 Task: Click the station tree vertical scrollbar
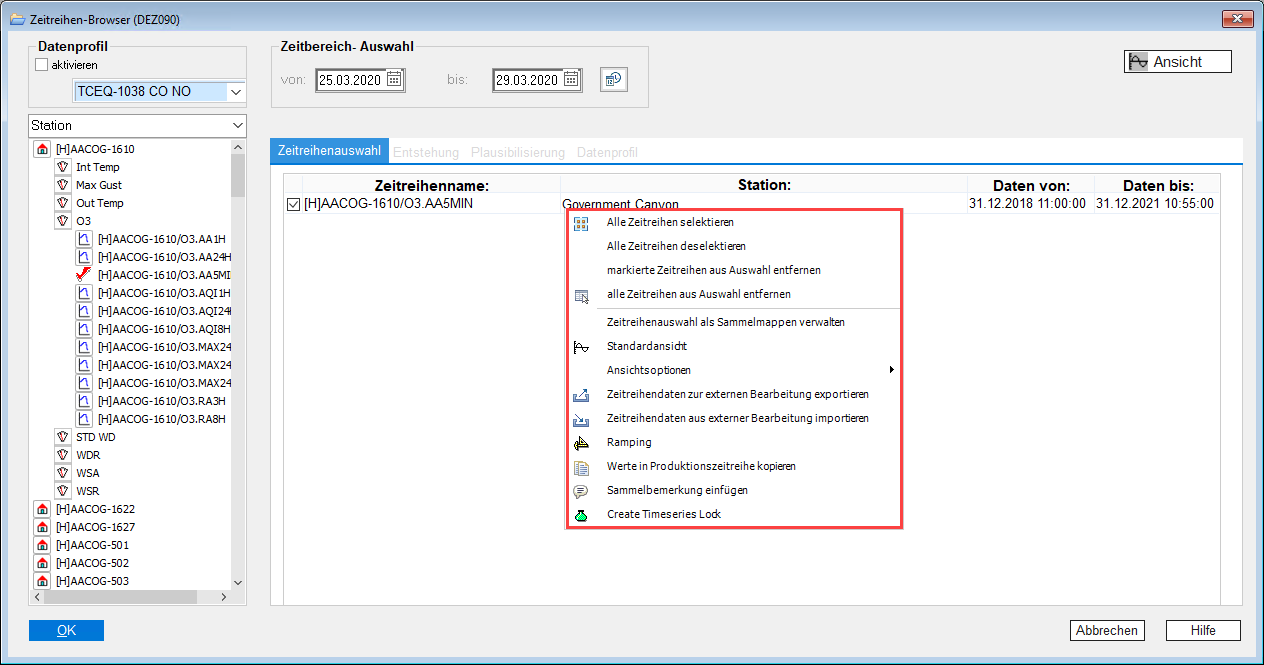[x=238, y=360]
